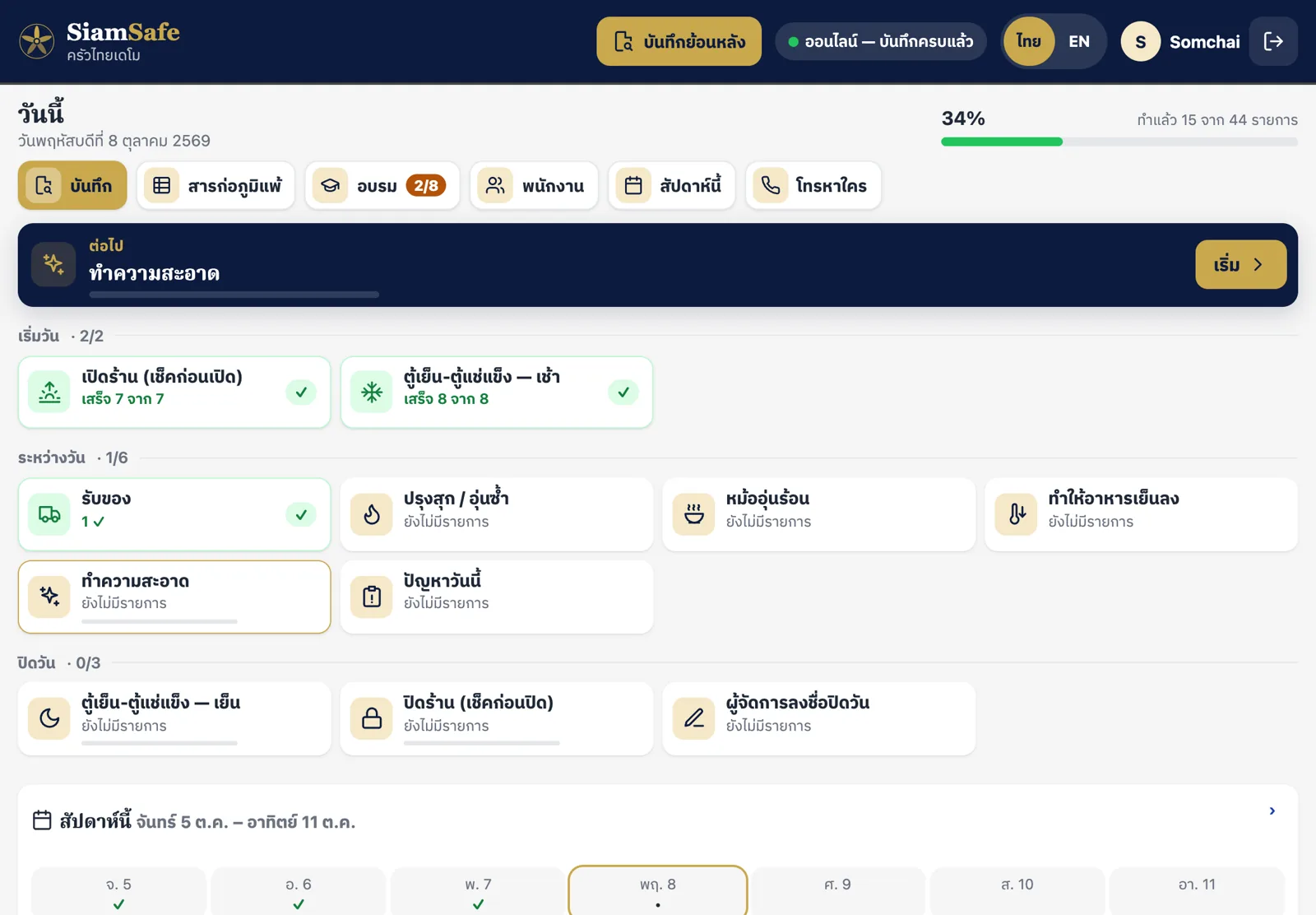Open the สารก่อภูมิแพ้ tab
Viewport: 1316px width, 915px height.
pyautogui.click(x=215, y=185)
